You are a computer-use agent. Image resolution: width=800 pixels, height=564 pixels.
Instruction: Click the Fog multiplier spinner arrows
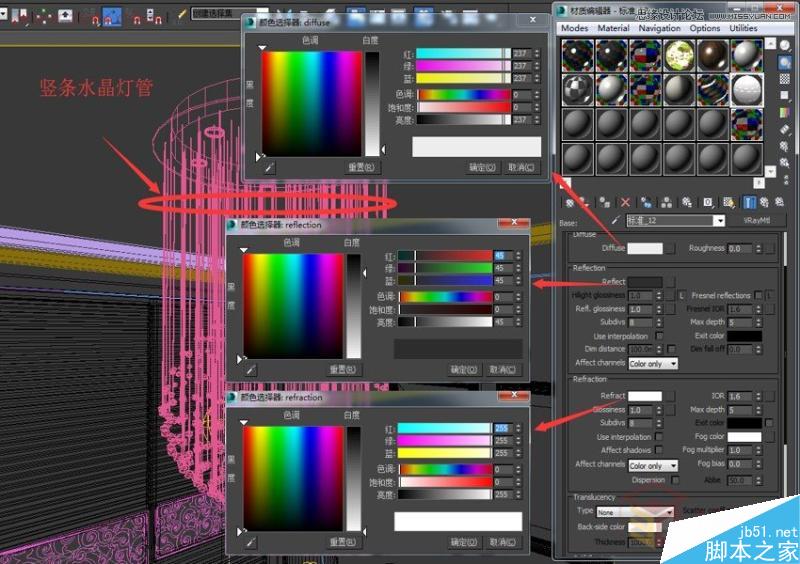pyautogui.click(x=758, y=450)
